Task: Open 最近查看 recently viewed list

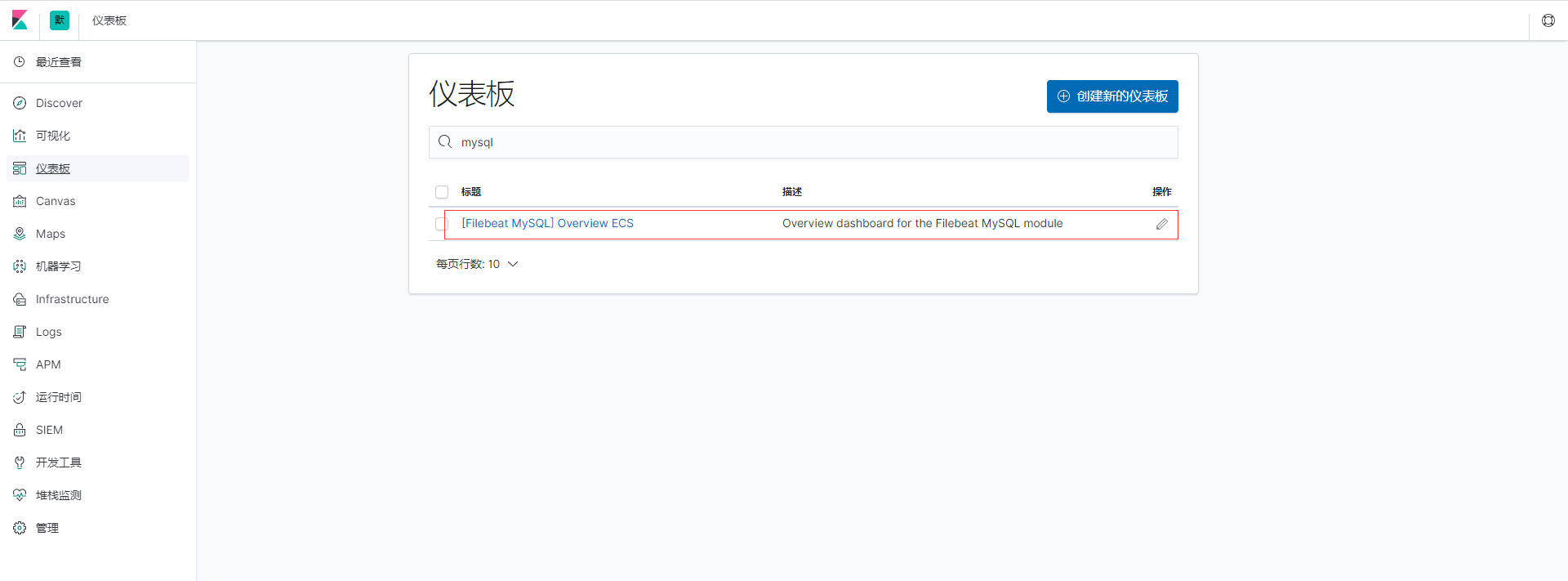Action: click(59, 62)
